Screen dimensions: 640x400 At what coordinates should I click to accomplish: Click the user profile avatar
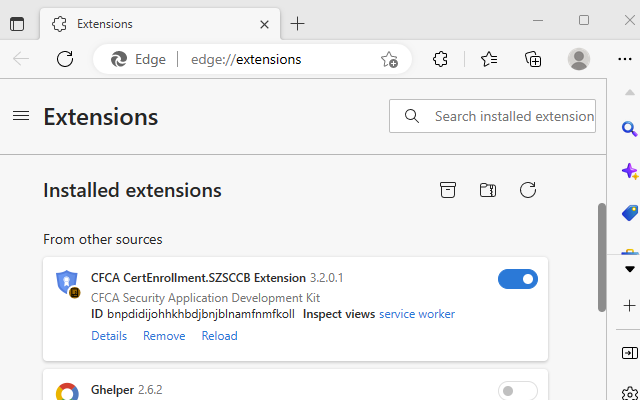(x=579, y=59)
